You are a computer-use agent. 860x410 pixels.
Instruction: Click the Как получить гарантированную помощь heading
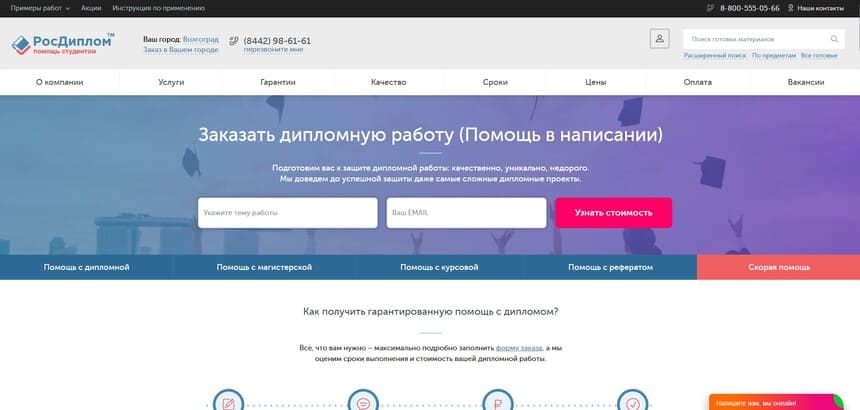[x=431, y=312]
